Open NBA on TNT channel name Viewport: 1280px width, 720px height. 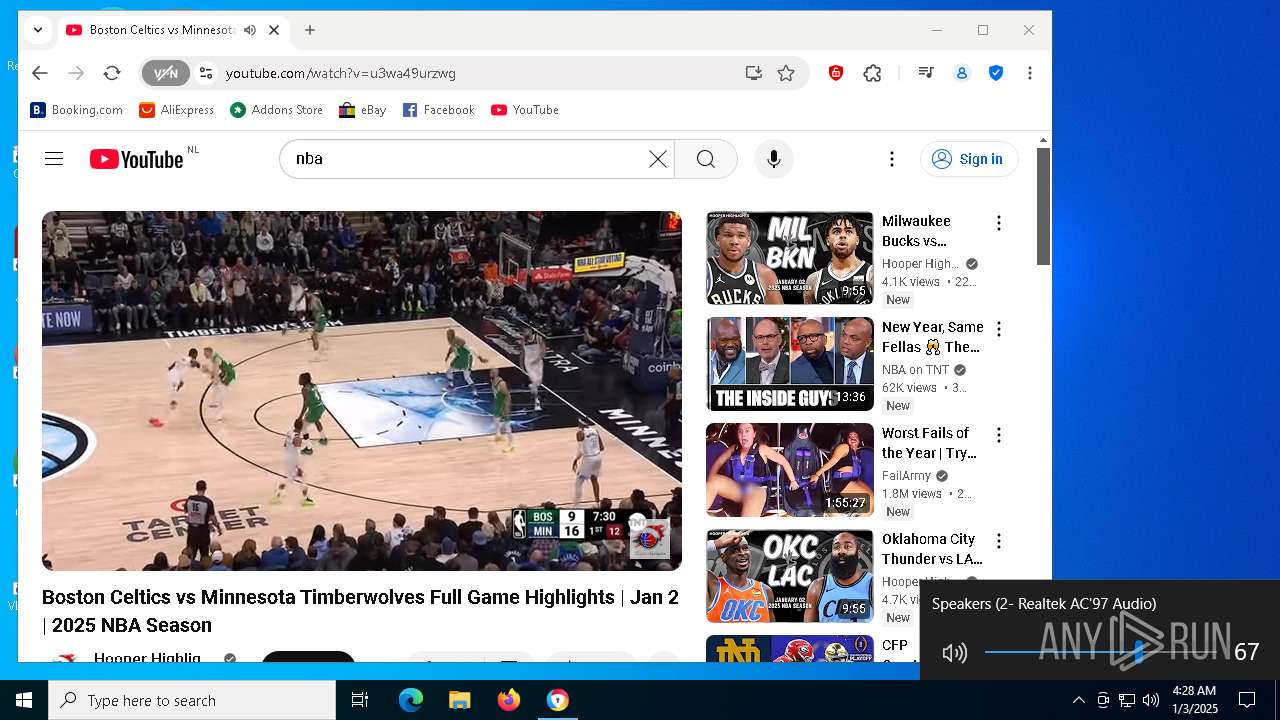click(x=915, y=370)
